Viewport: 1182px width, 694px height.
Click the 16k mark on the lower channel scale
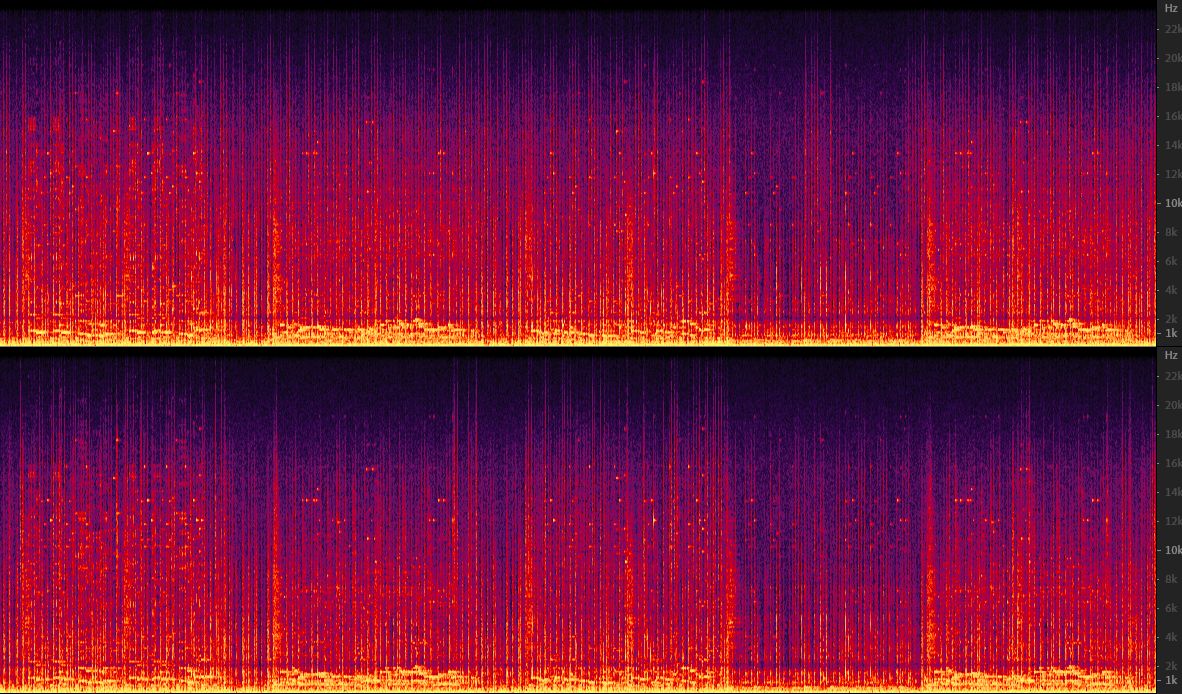coord(1172,463)
